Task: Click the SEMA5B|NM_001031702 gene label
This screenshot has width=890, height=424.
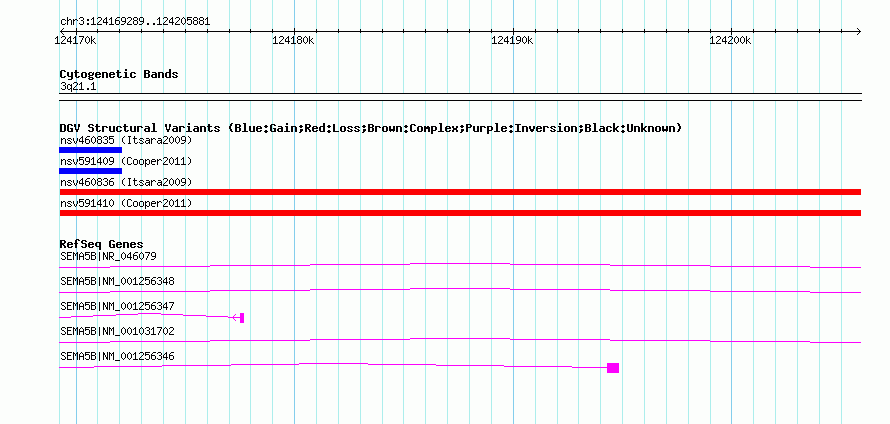Action: 117,331
